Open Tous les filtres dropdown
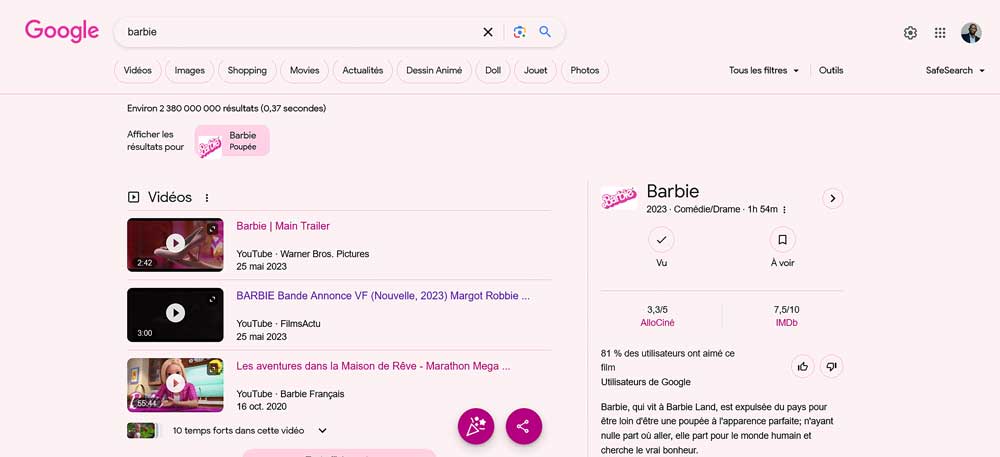The width and height of the screenshot is (1000, 457). 764,71
